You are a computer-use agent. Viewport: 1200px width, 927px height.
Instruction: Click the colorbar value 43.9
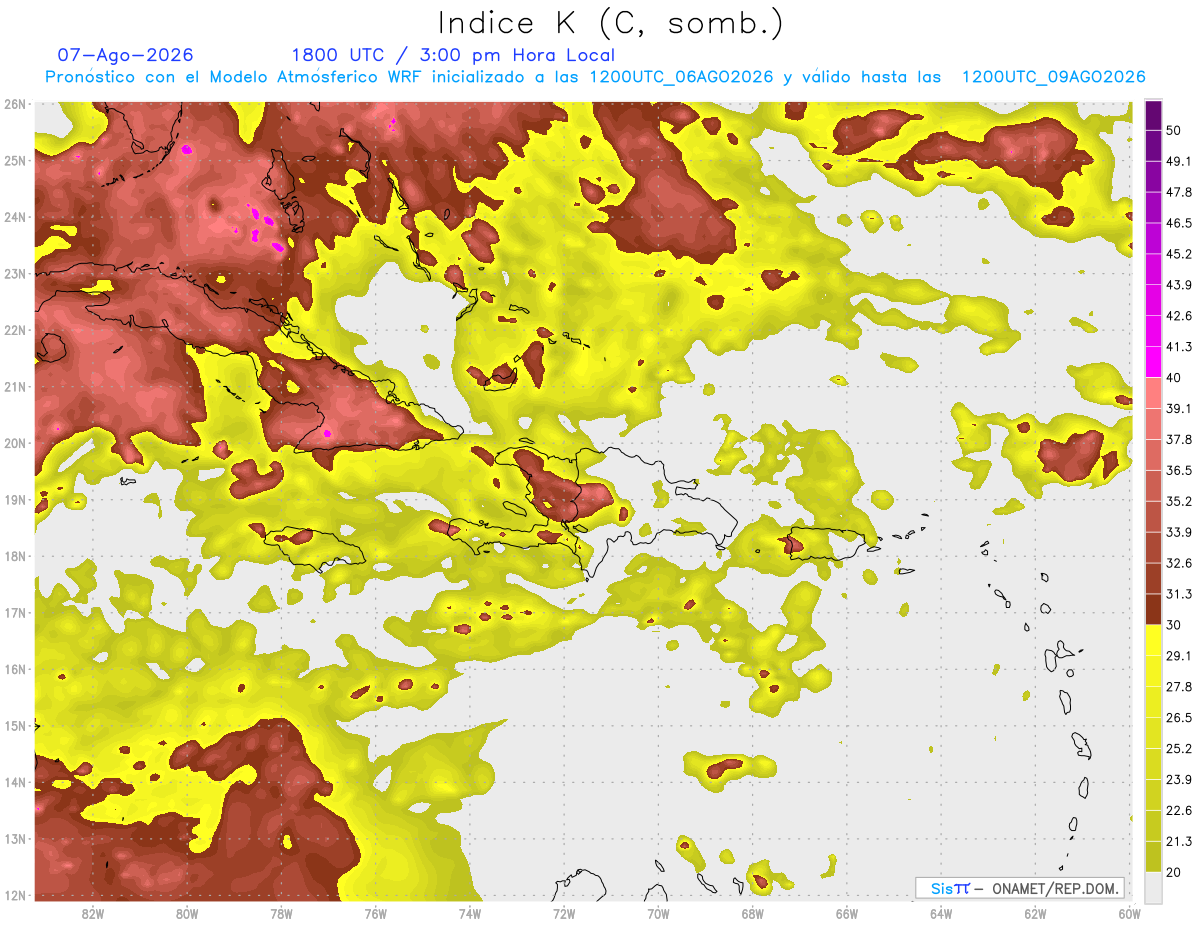coord(1179,285)
